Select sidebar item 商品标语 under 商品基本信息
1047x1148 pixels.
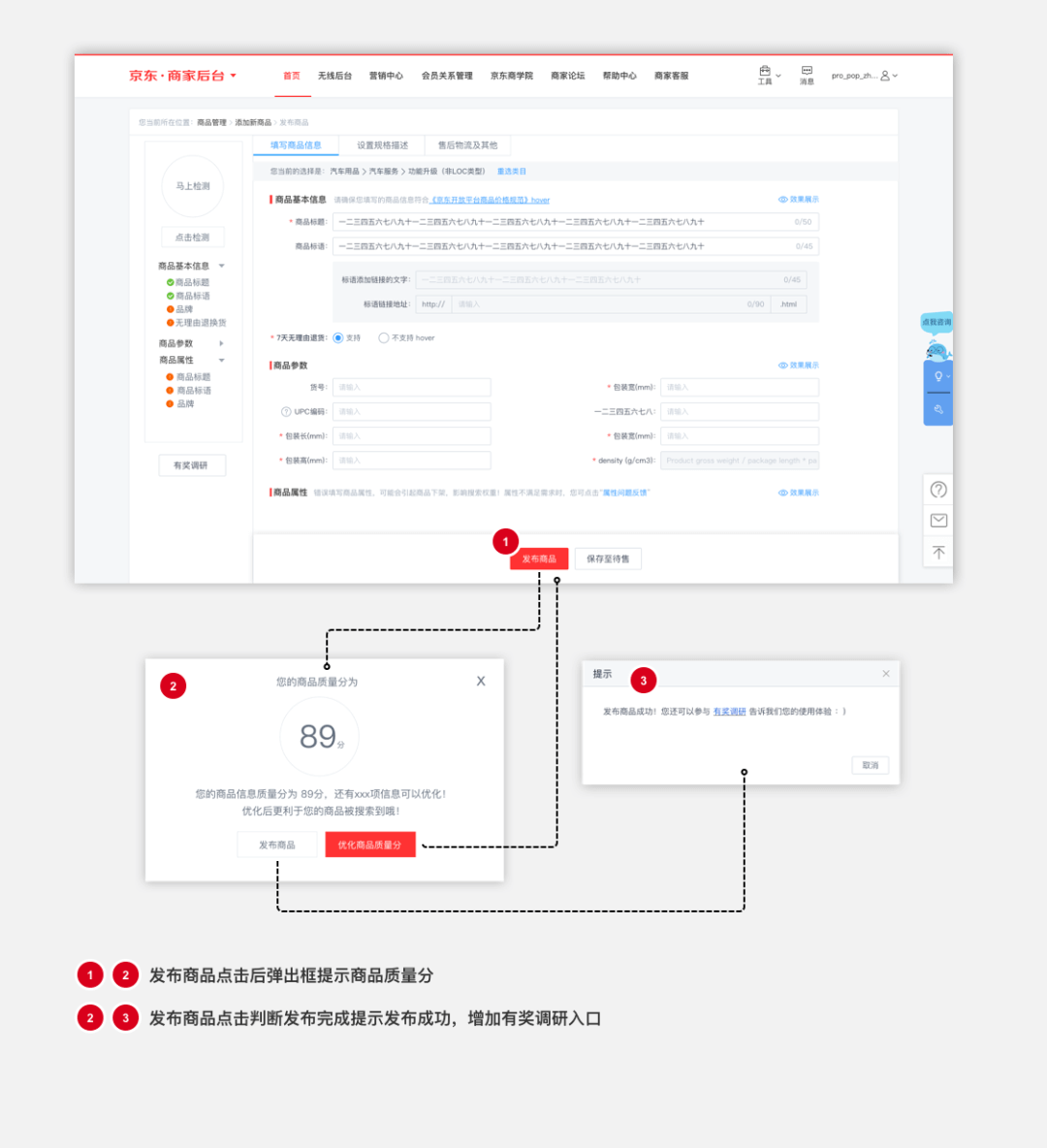(193, 296)
